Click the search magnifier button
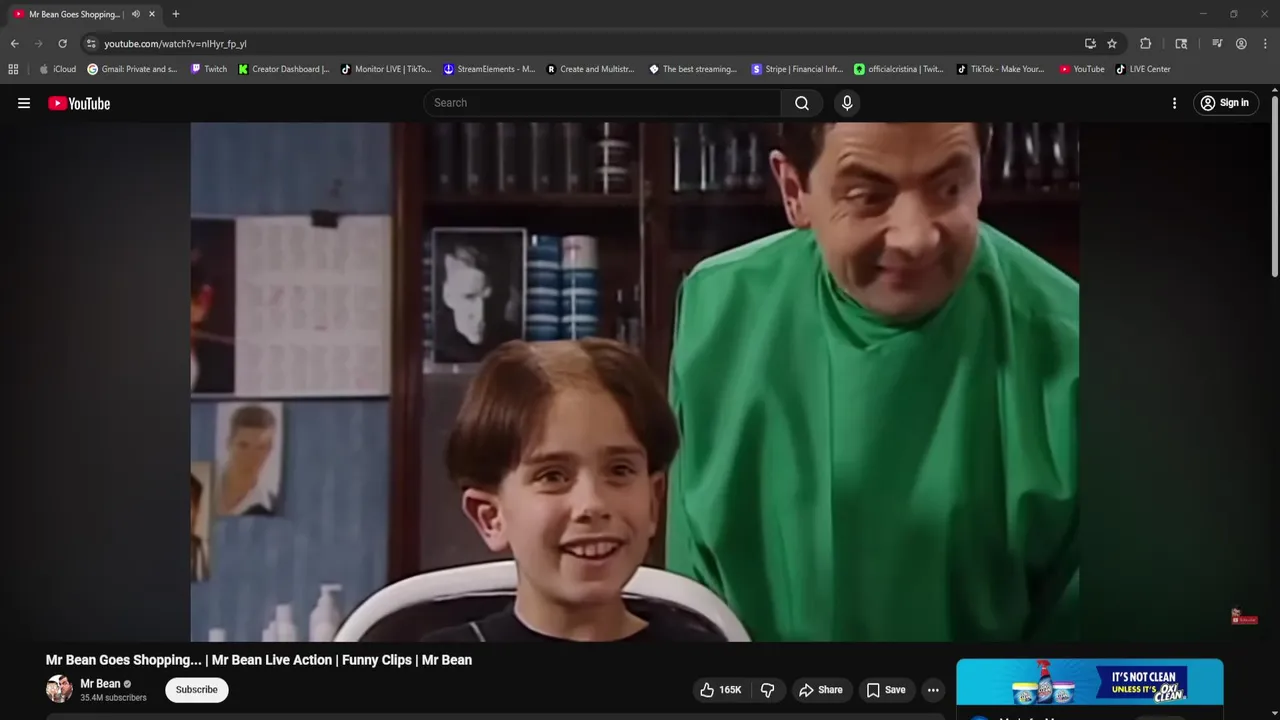The height and width of the screenshot is (720, 1280). tap(802, 103)
